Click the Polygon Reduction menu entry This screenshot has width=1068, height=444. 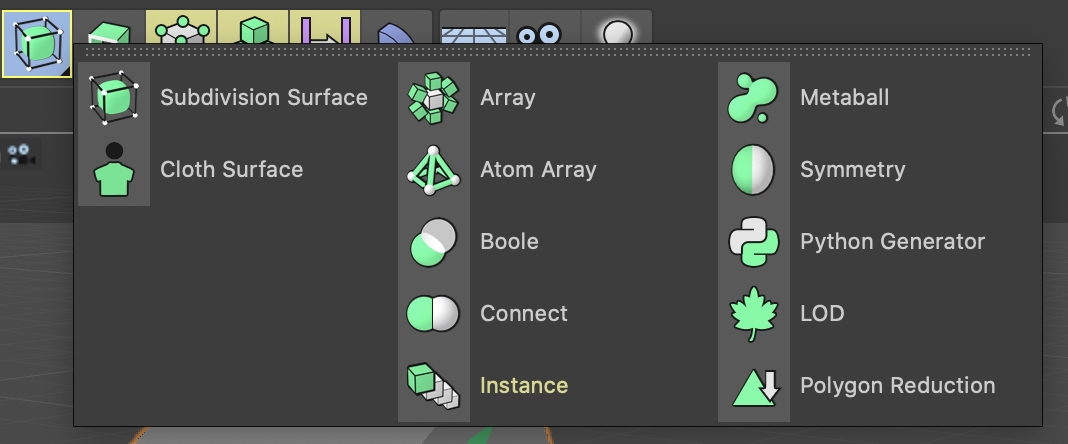point(897,386)
